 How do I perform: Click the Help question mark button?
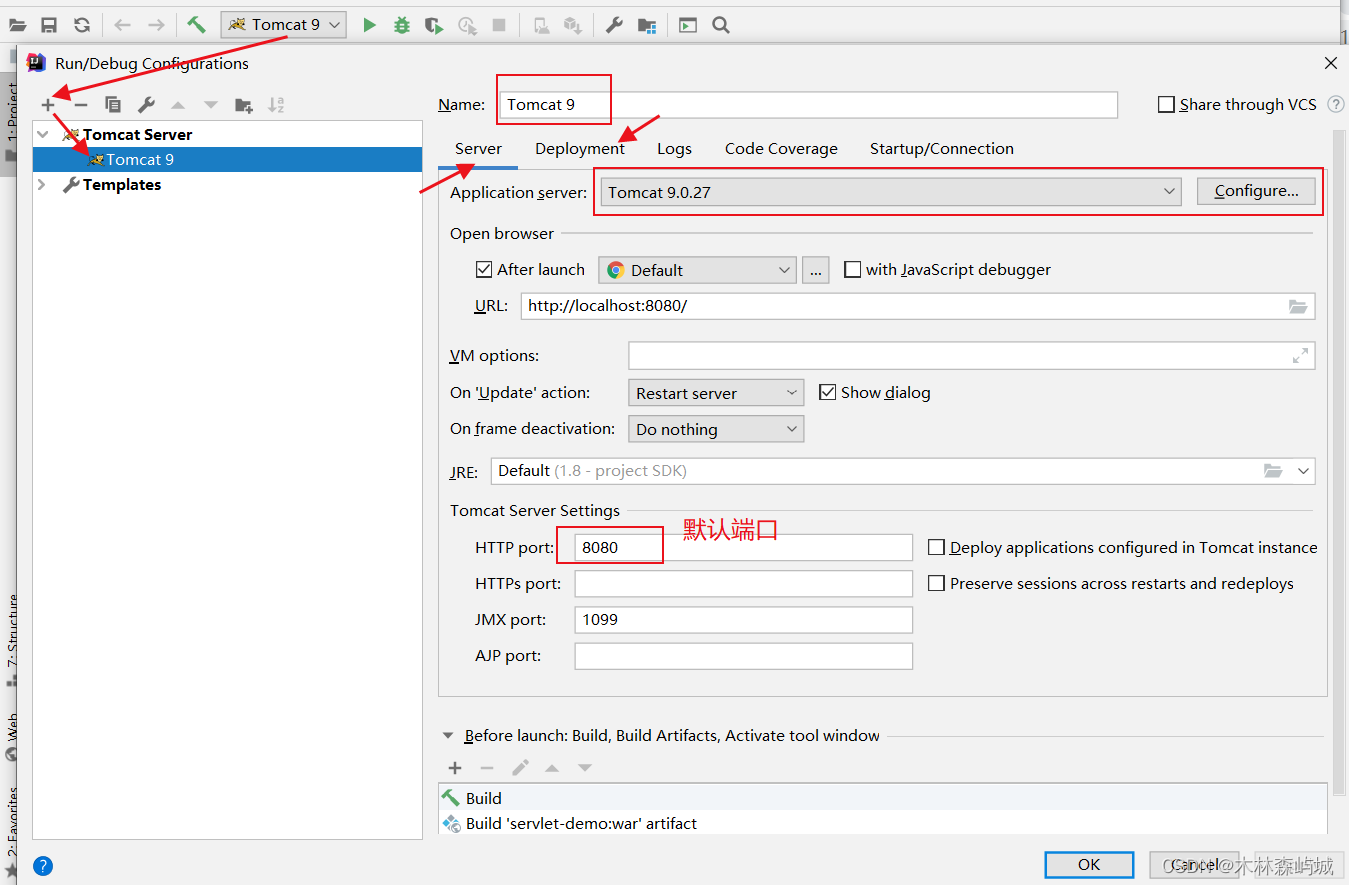coord(43,865)
